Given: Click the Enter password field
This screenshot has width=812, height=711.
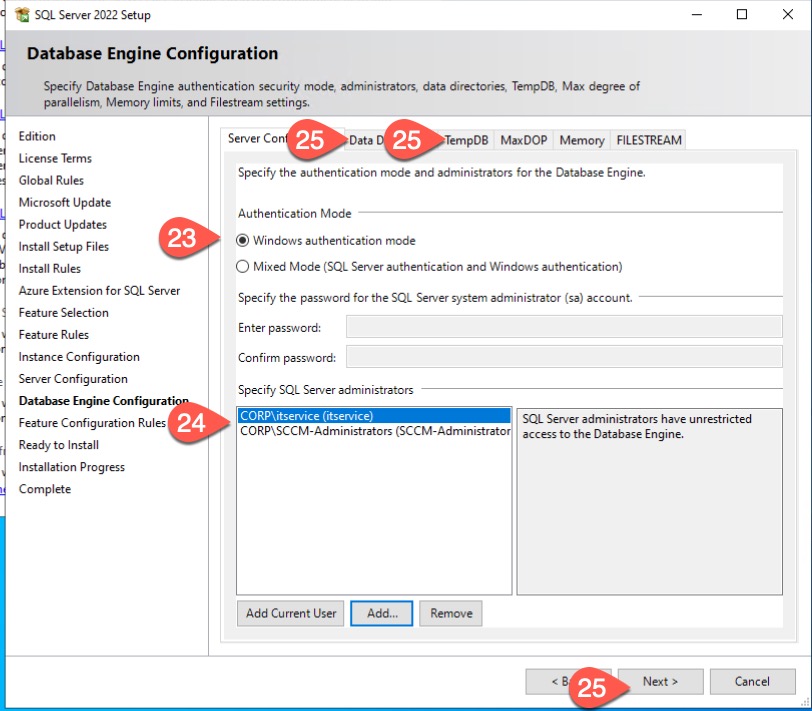Looking at the screenshot, I should point(564,327).
